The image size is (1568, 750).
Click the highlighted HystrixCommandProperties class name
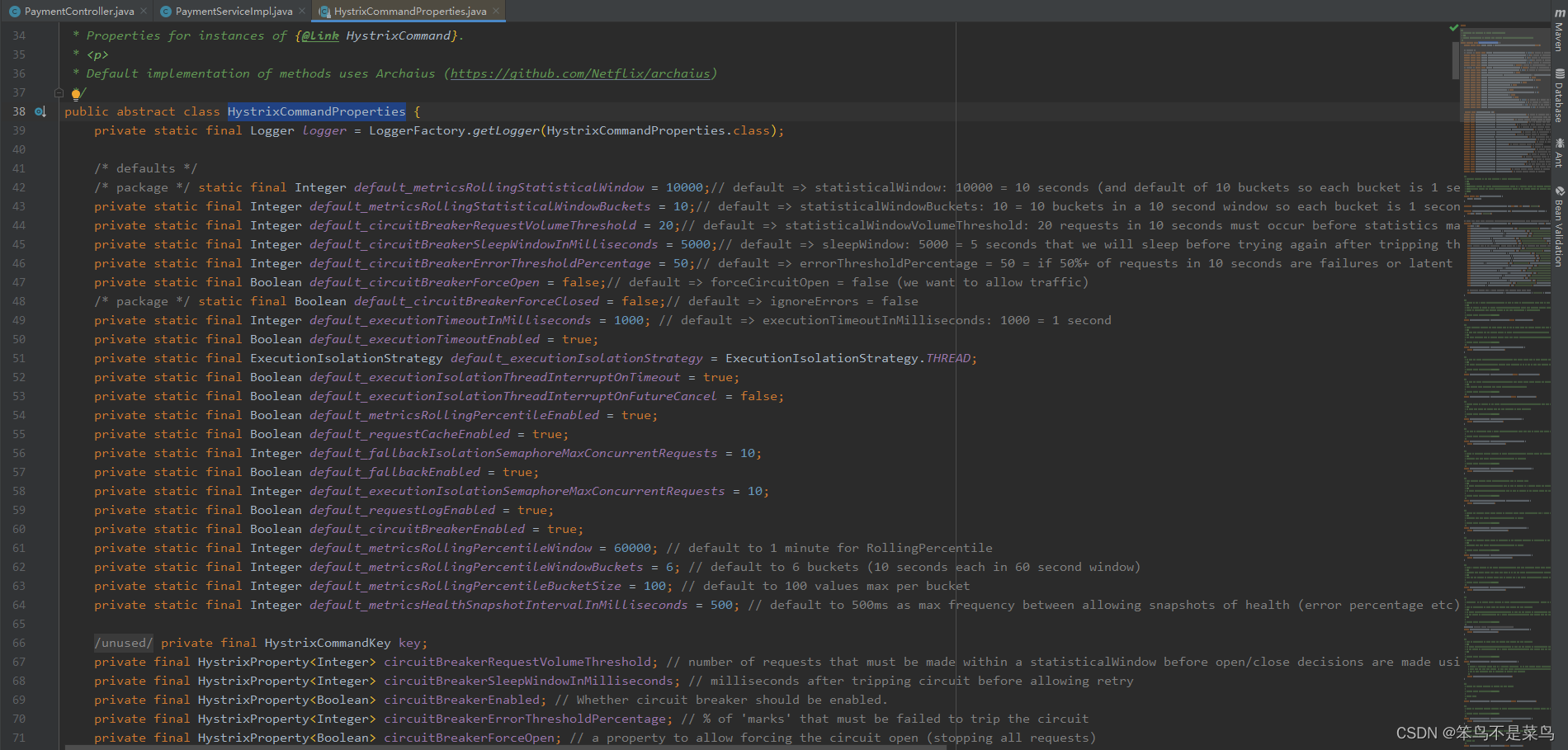pos(317,111)
